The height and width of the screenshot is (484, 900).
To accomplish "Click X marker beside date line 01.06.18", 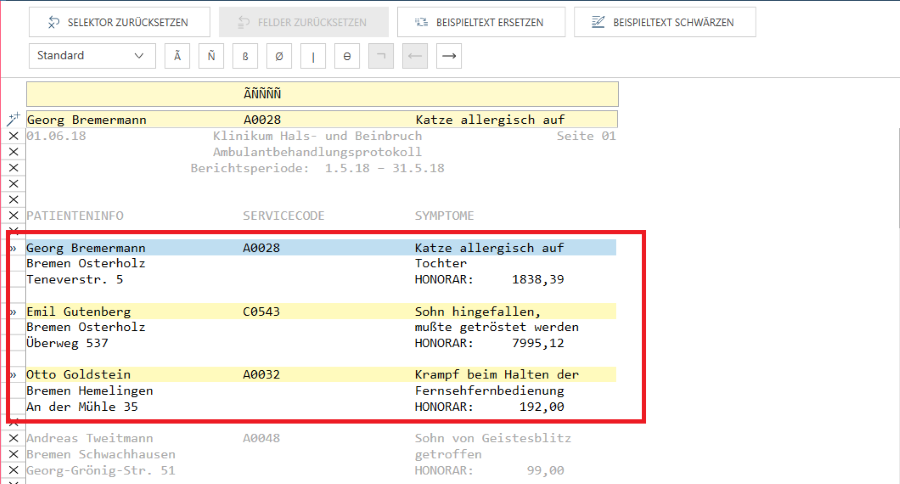I will tap(13, 136).
